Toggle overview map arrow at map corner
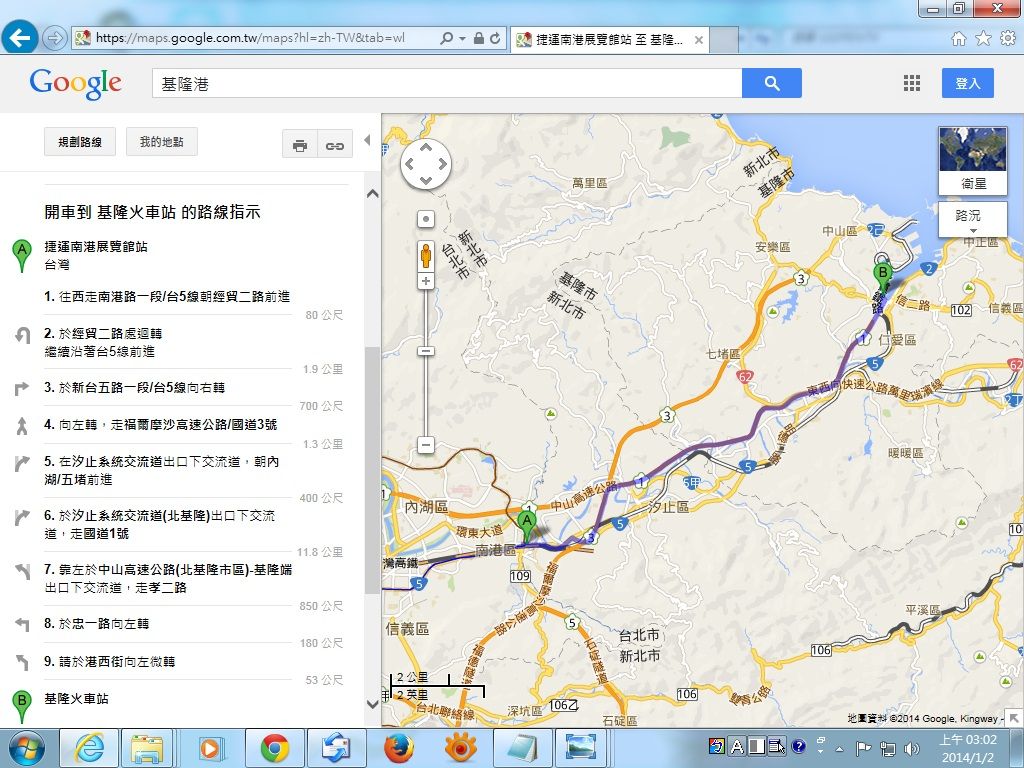The image size is (1024, 768). pyautogui.click(x=1014, y=718)
